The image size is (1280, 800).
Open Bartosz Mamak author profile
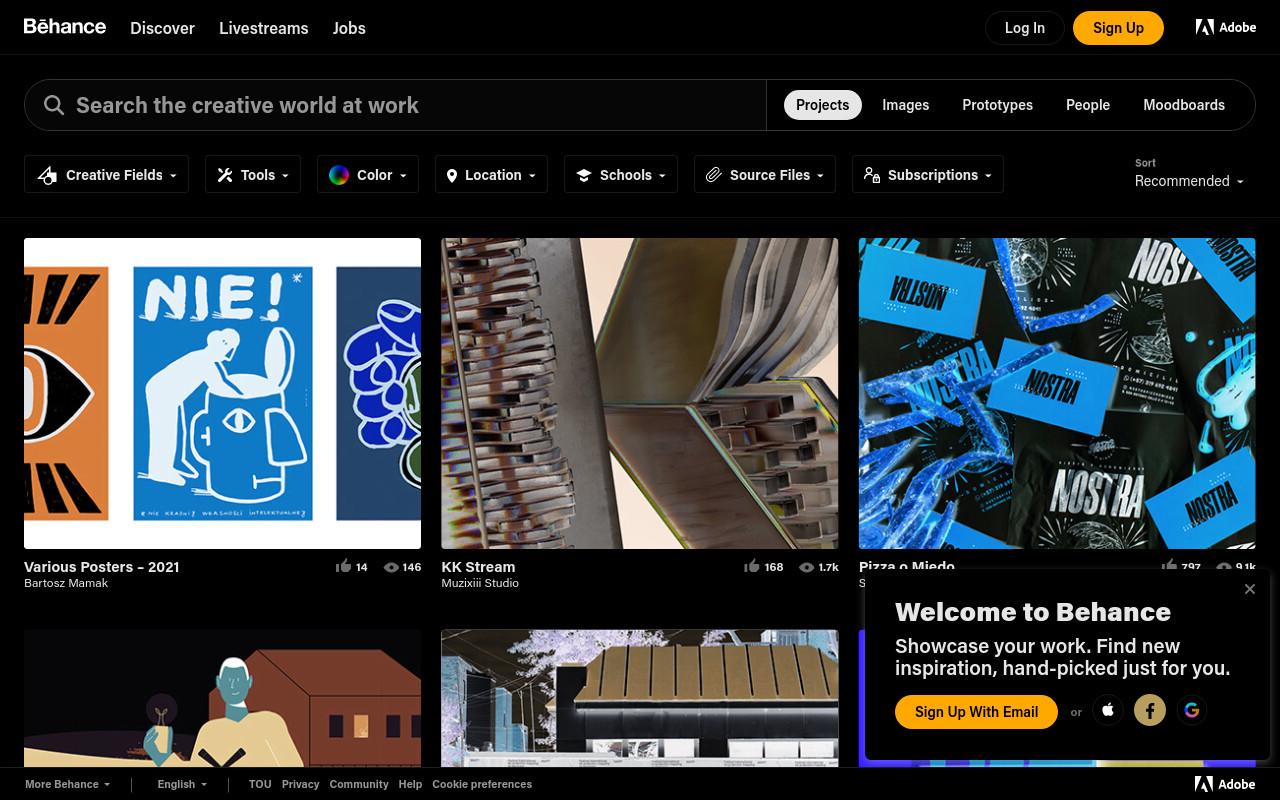[66, 583]
